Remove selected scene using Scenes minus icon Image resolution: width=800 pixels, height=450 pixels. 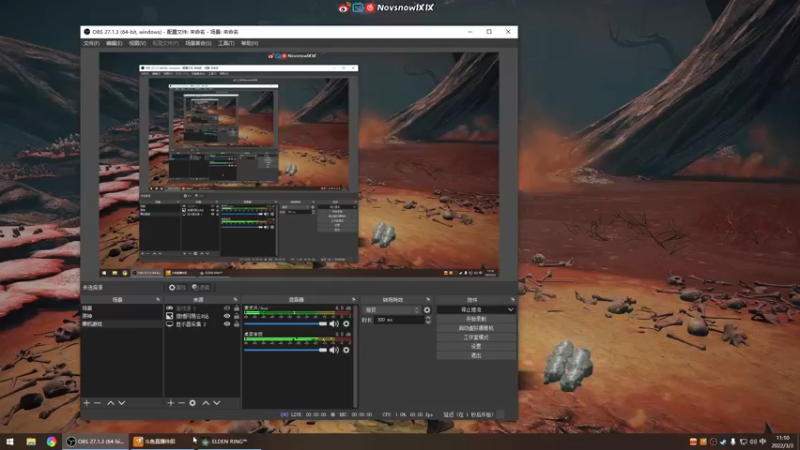click(97, 403)
